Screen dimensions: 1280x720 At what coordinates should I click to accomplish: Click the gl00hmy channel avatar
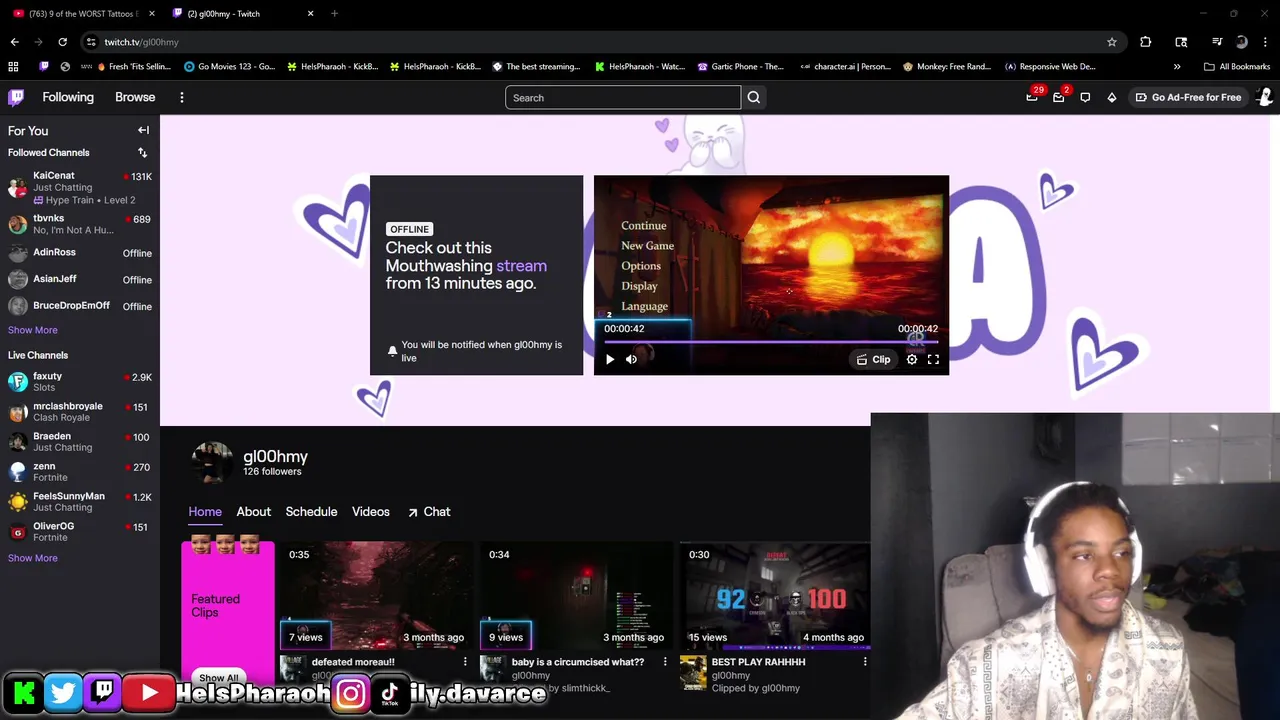pyautogui.click(x=212, y=463)
